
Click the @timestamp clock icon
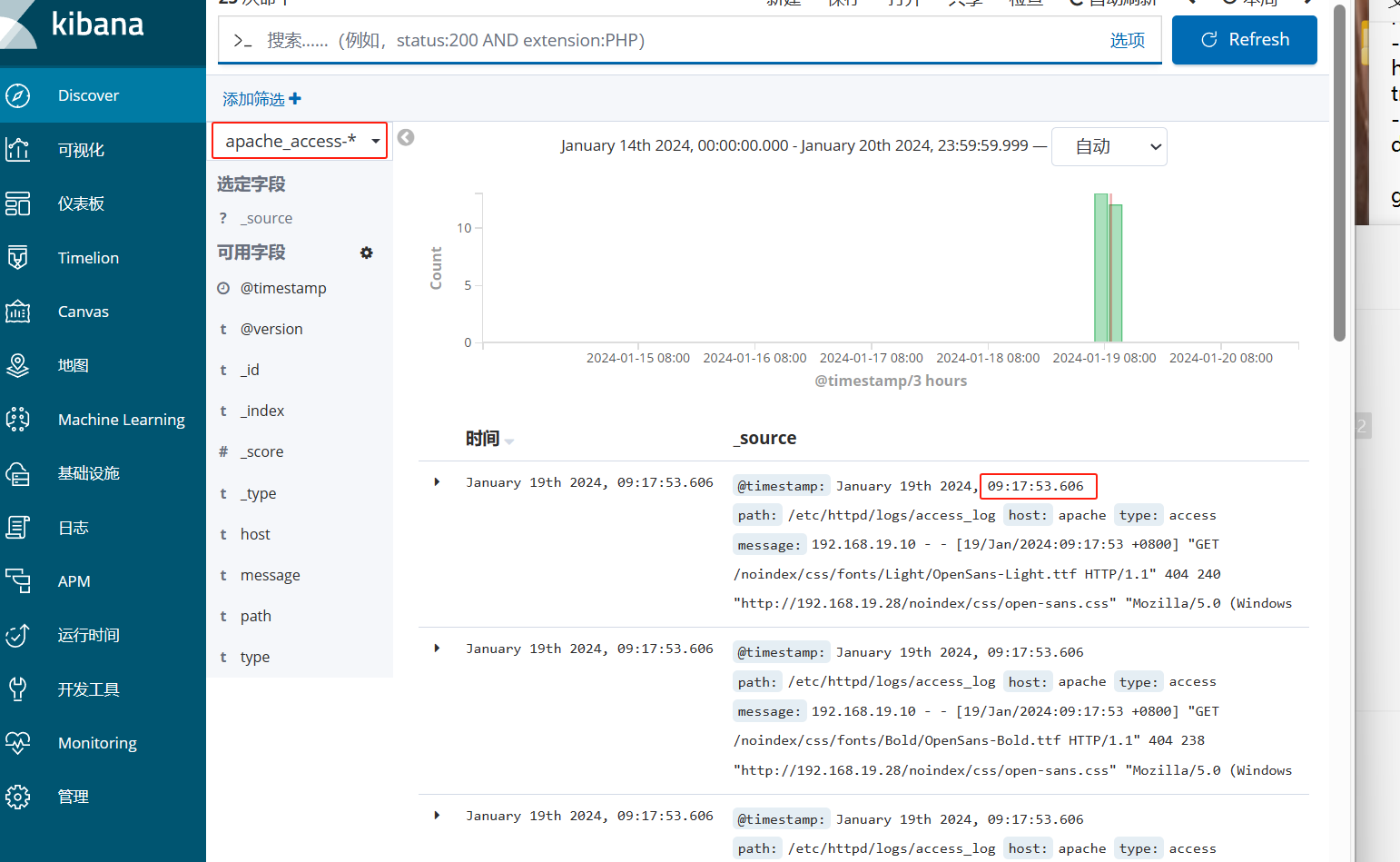(x=223, y=288)
